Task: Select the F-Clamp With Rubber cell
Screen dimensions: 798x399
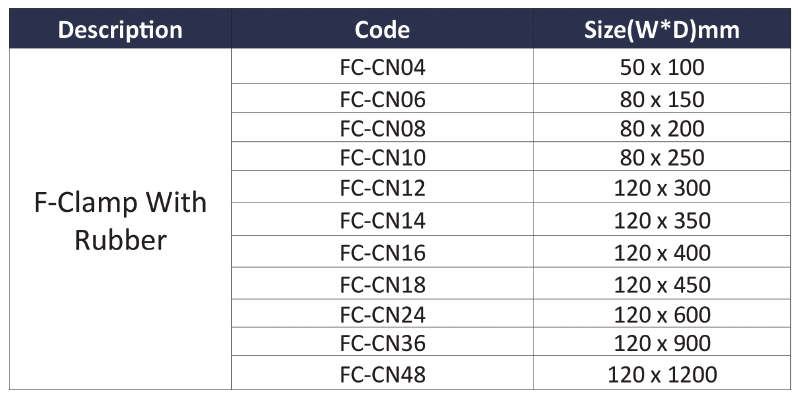Action: [x=120, y=219]
